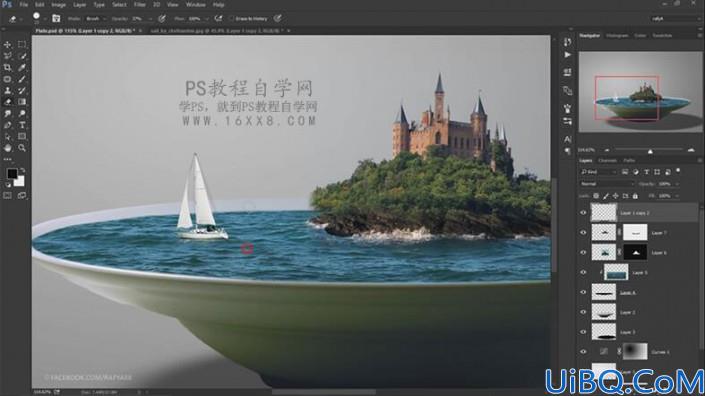Open the eraser Mode dropdown

pyautogui.click(x=96, y=19)
